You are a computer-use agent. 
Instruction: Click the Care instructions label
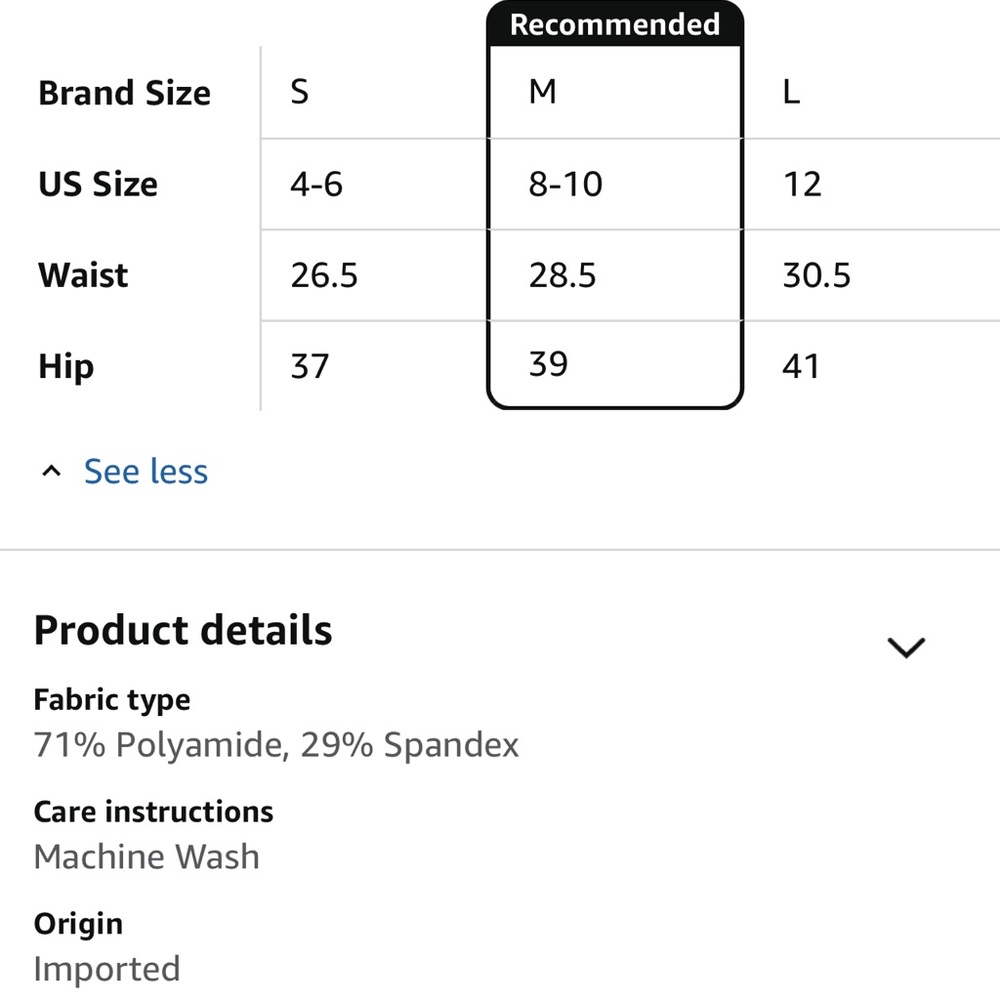pyautogui.click(x=153, y=811)
